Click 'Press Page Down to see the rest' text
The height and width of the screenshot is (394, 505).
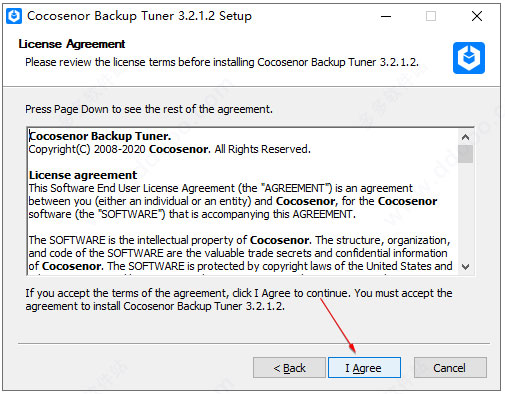click(149, 109)
